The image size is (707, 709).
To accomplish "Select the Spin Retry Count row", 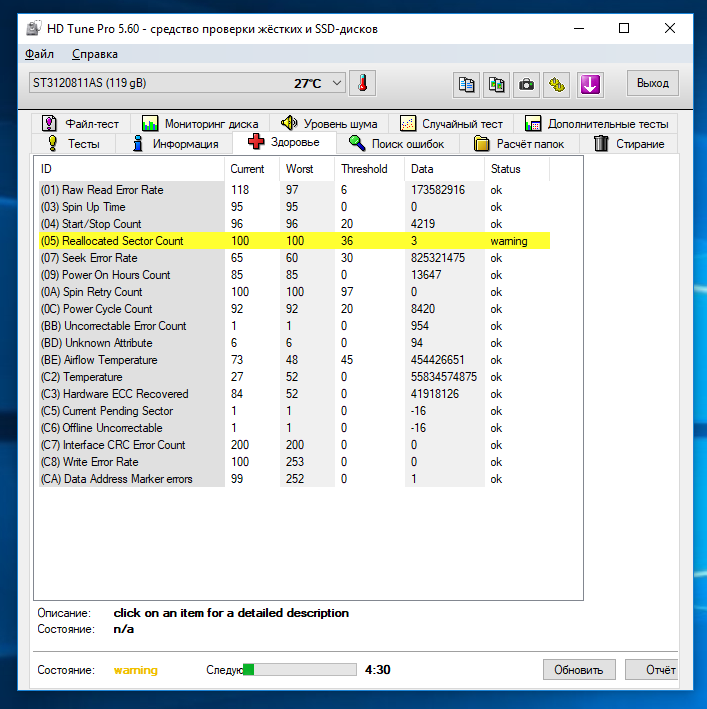I will point(294,292).
